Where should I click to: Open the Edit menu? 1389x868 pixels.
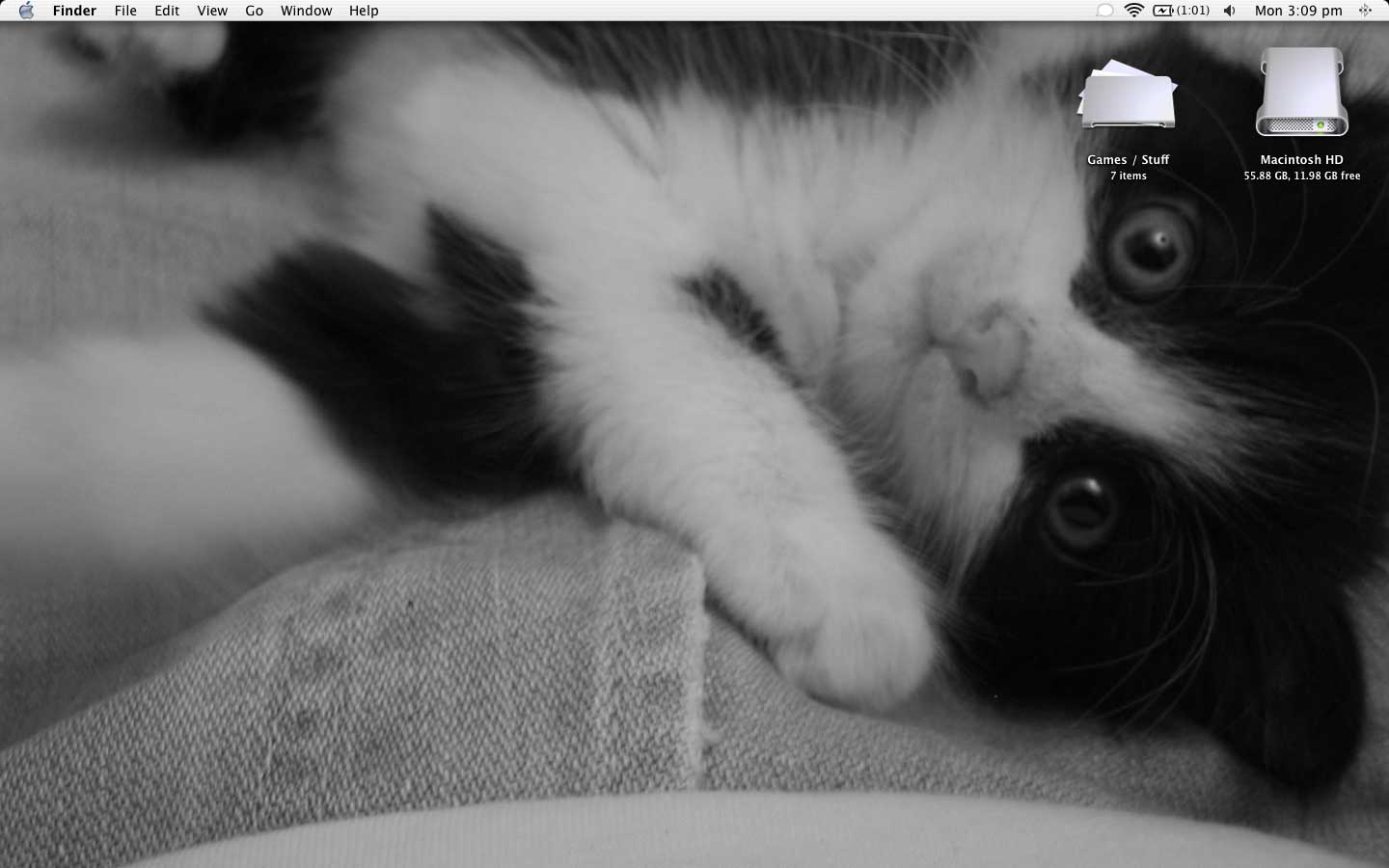167,11
